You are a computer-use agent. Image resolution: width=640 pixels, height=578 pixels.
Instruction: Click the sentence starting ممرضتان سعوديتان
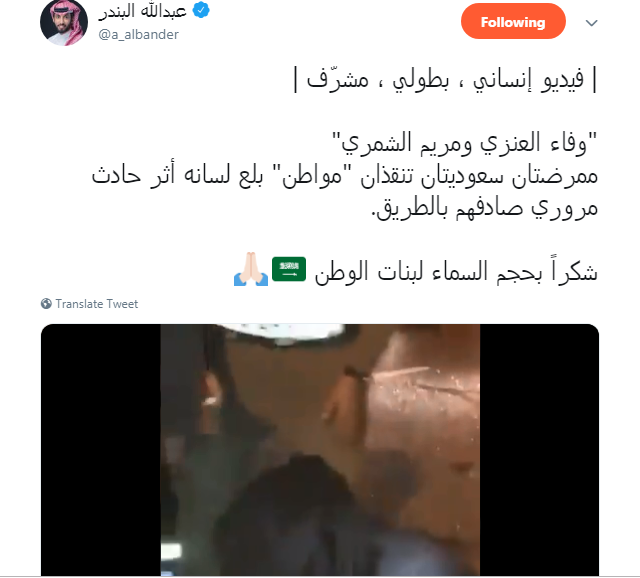tap(344, 176)
